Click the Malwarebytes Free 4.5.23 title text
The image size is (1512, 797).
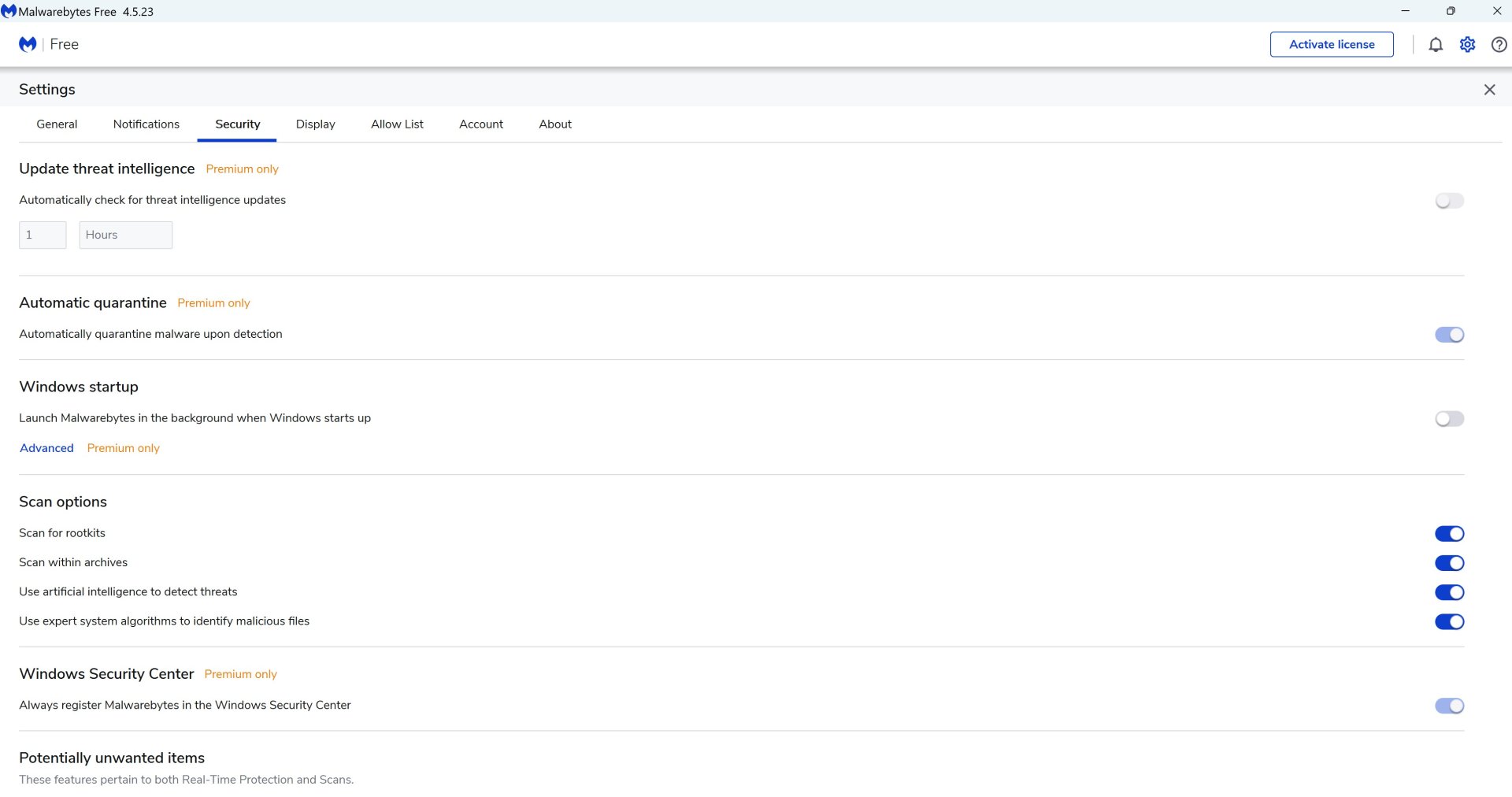point(86,12)
